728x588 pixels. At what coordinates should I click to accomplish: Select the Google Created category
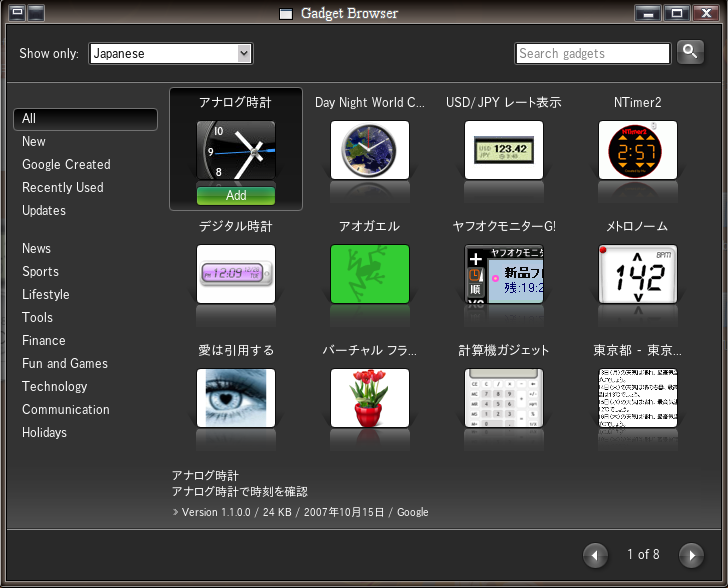click(x=66, y=164)
